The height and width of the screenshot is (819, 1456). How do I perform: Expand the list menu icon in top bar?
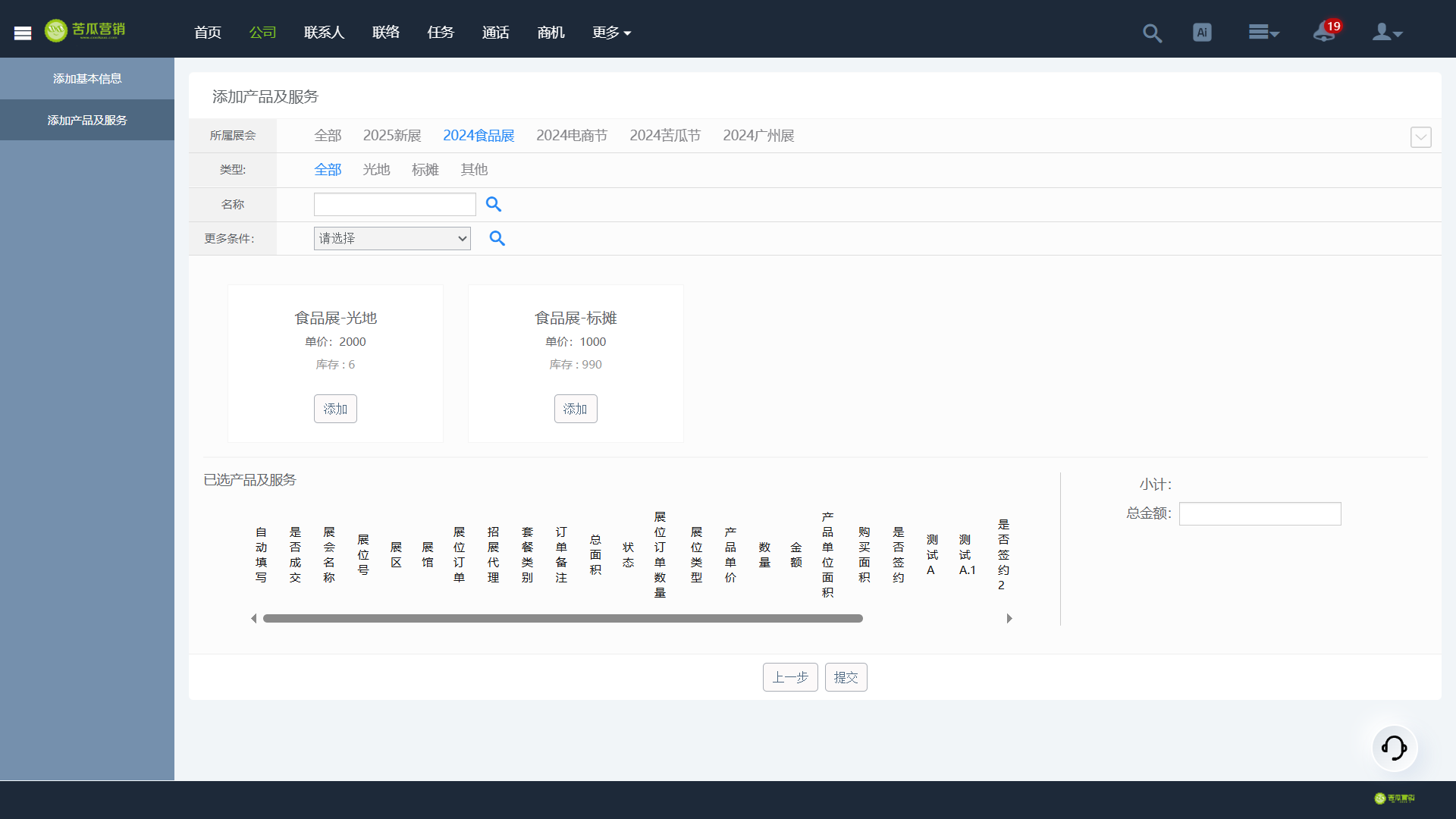tap(1263, 33)
